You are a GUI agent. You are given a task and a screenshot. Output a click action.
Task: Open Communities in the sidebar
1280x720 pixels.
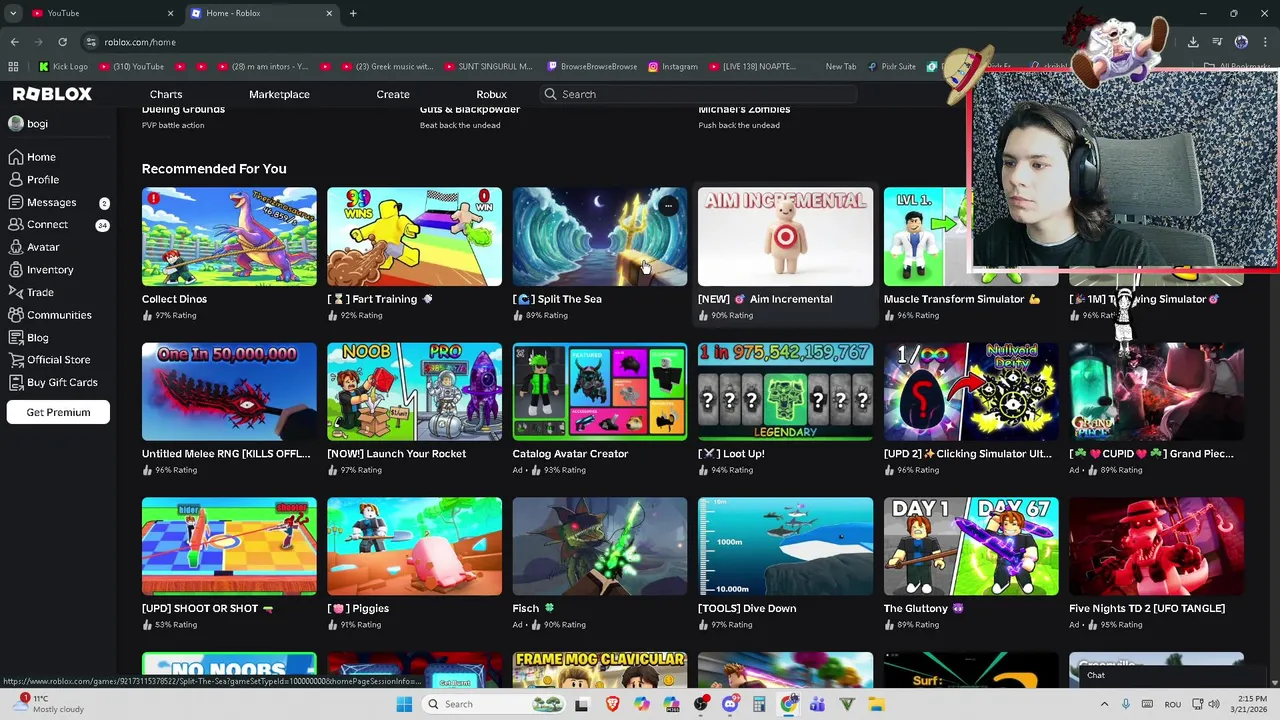[x=59, y=315]
